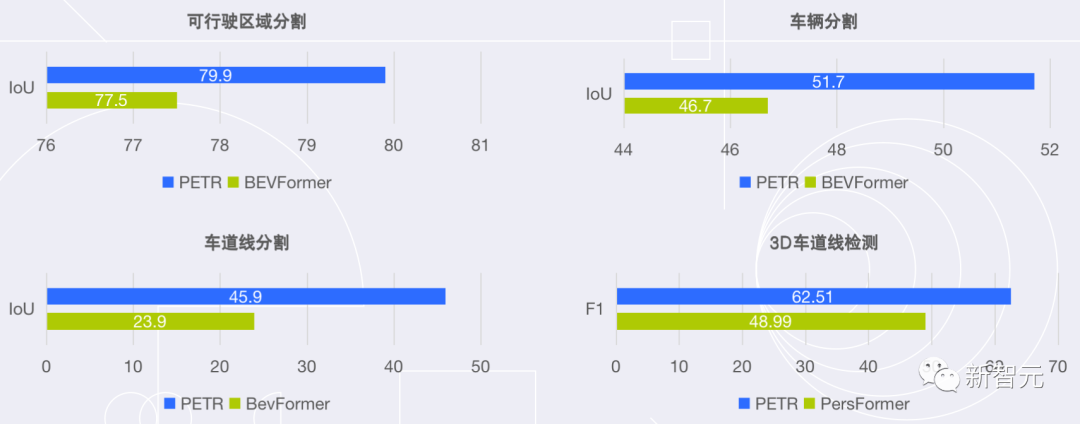Select the blue 79.9 PETR bar
The width and height of the screenshot is (1080, 424).
click(x=215, y=75)
